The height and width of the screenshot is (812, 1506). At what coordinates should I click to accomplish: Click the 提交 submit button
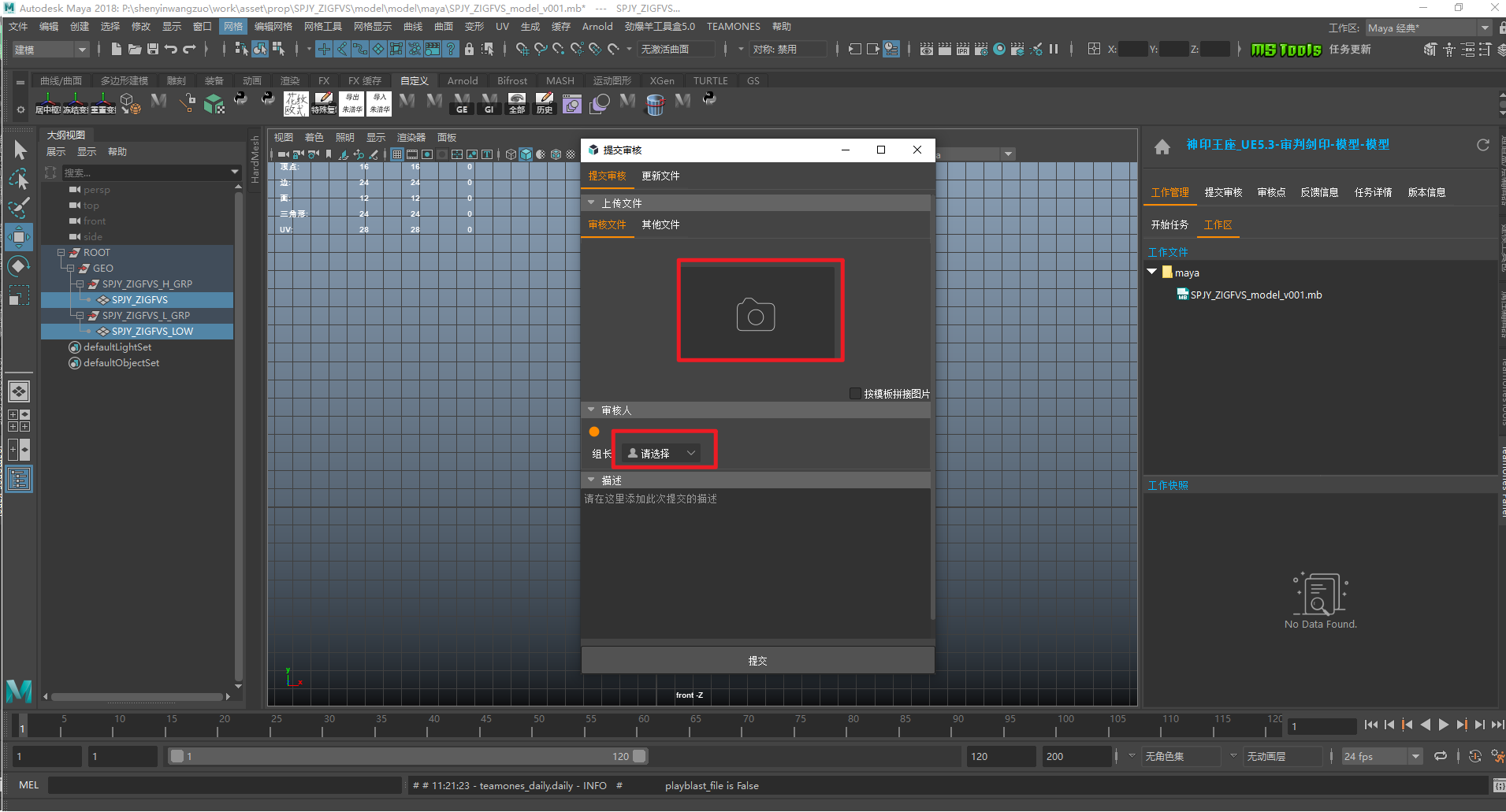pos(757,661)
